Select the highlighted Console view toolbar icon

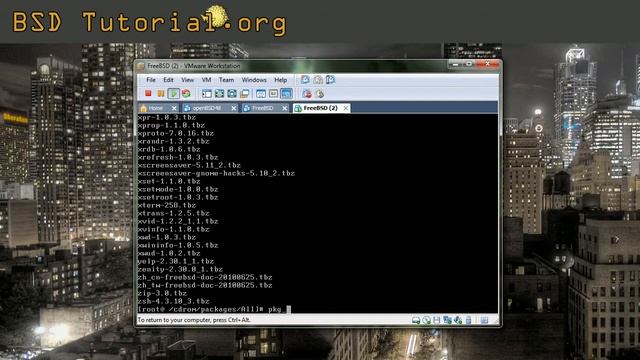click(x=287, y=93)
